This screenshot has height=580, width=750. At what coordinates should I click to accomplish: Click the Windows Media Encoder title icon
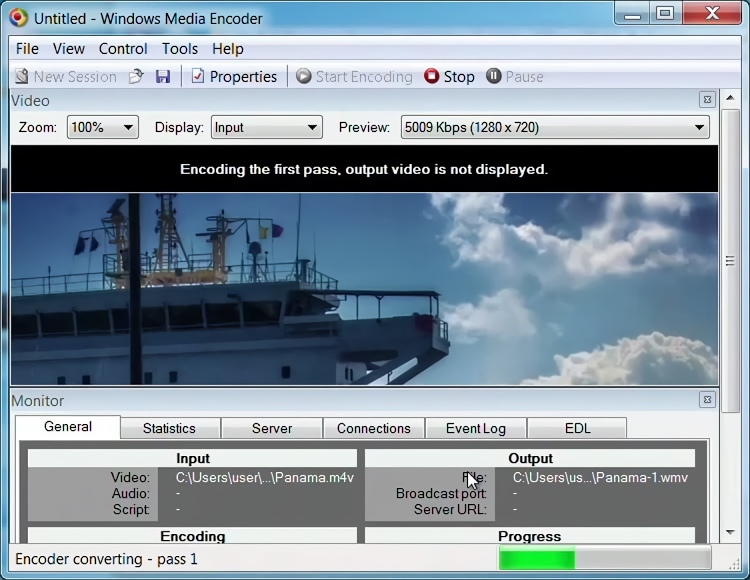pos(19,18)
